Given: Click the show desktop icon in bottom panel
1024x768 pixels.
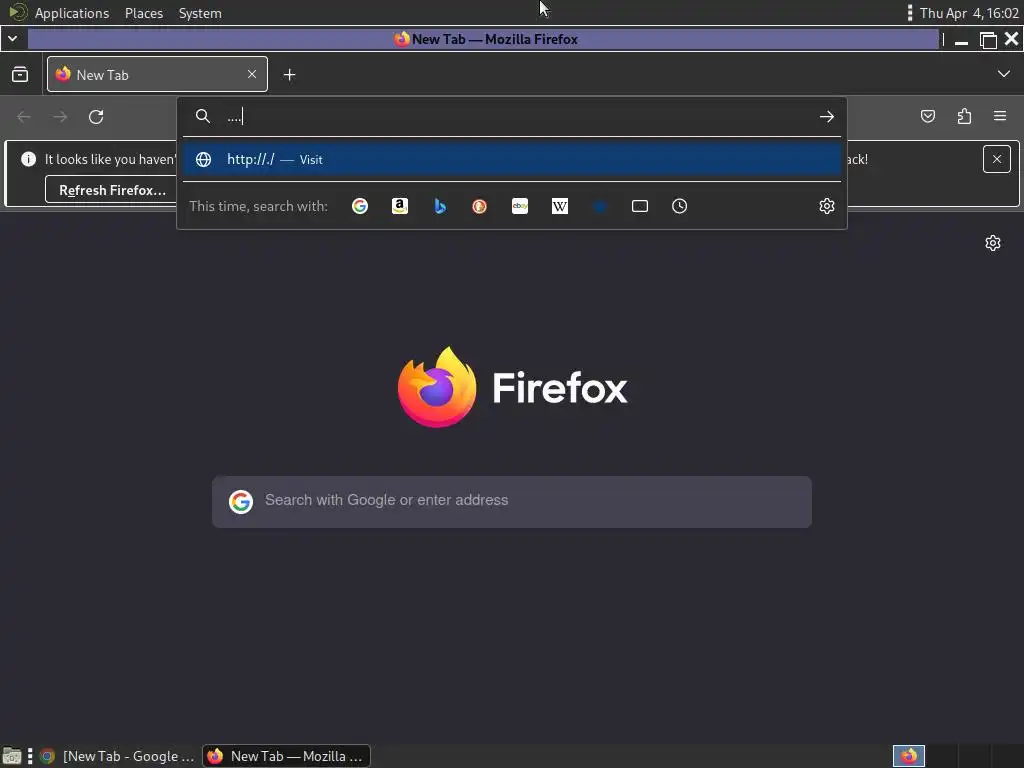Looking at the screenshot, I should coord(12,756).
